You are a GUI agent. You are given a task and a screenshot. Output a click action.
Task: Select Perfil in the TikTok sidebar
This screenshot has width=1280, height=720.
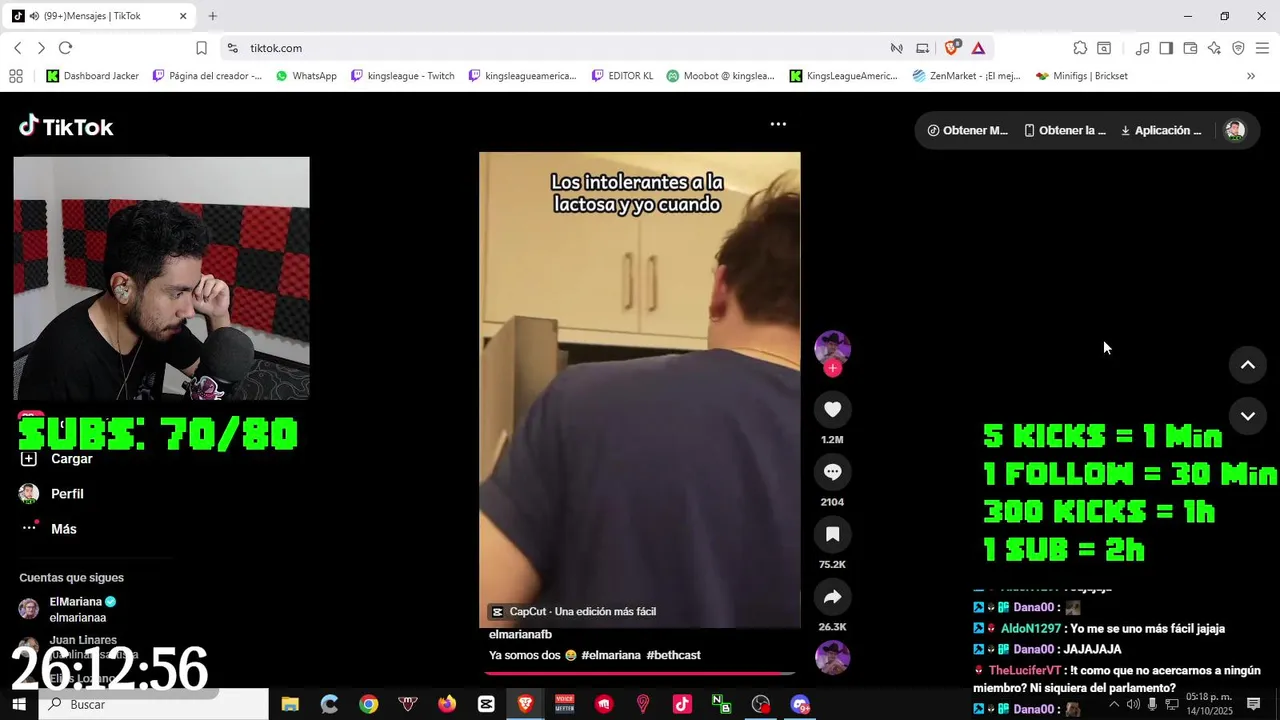(x=52, y=494)
